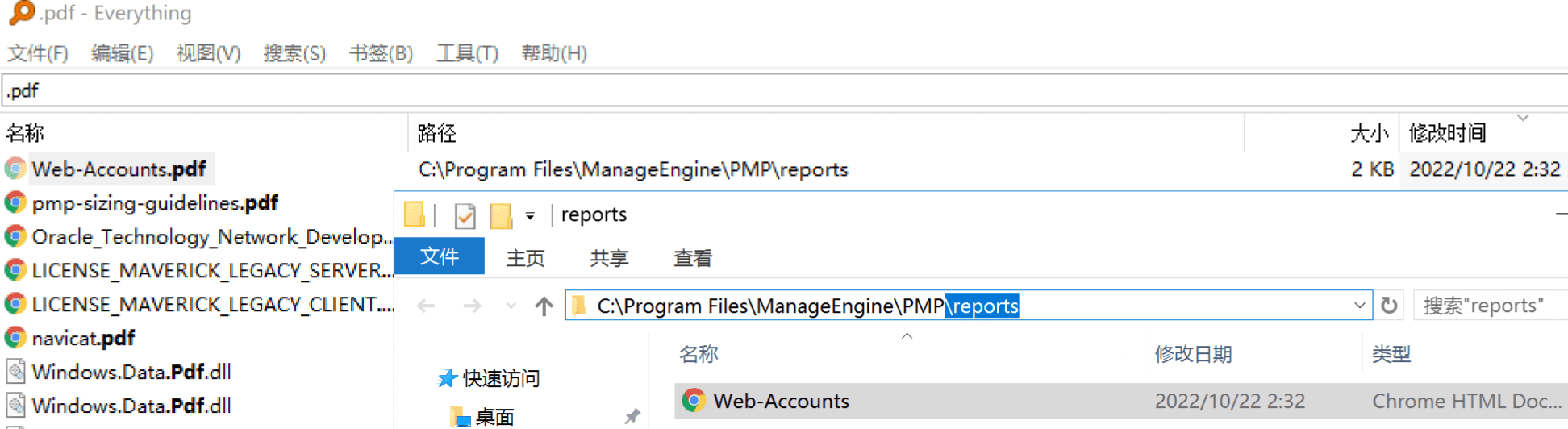
Task: Open the 搜索(S) menu in Everything
Action: point(294,53)
